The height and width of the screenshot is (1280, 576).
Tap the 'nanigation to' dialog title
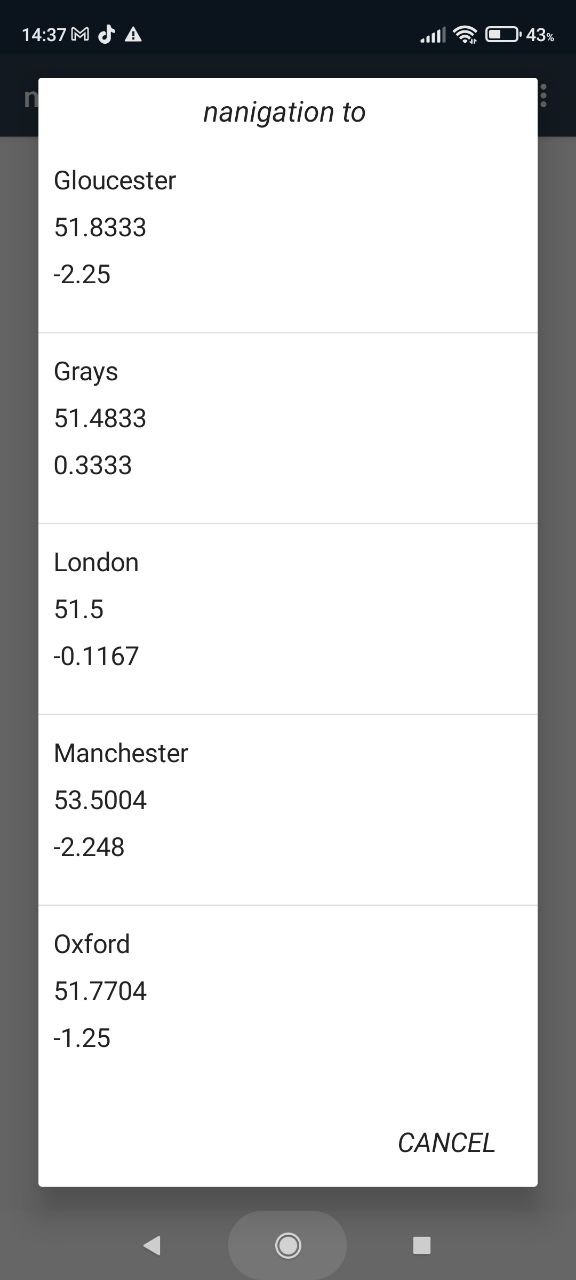tap(285, 112)
